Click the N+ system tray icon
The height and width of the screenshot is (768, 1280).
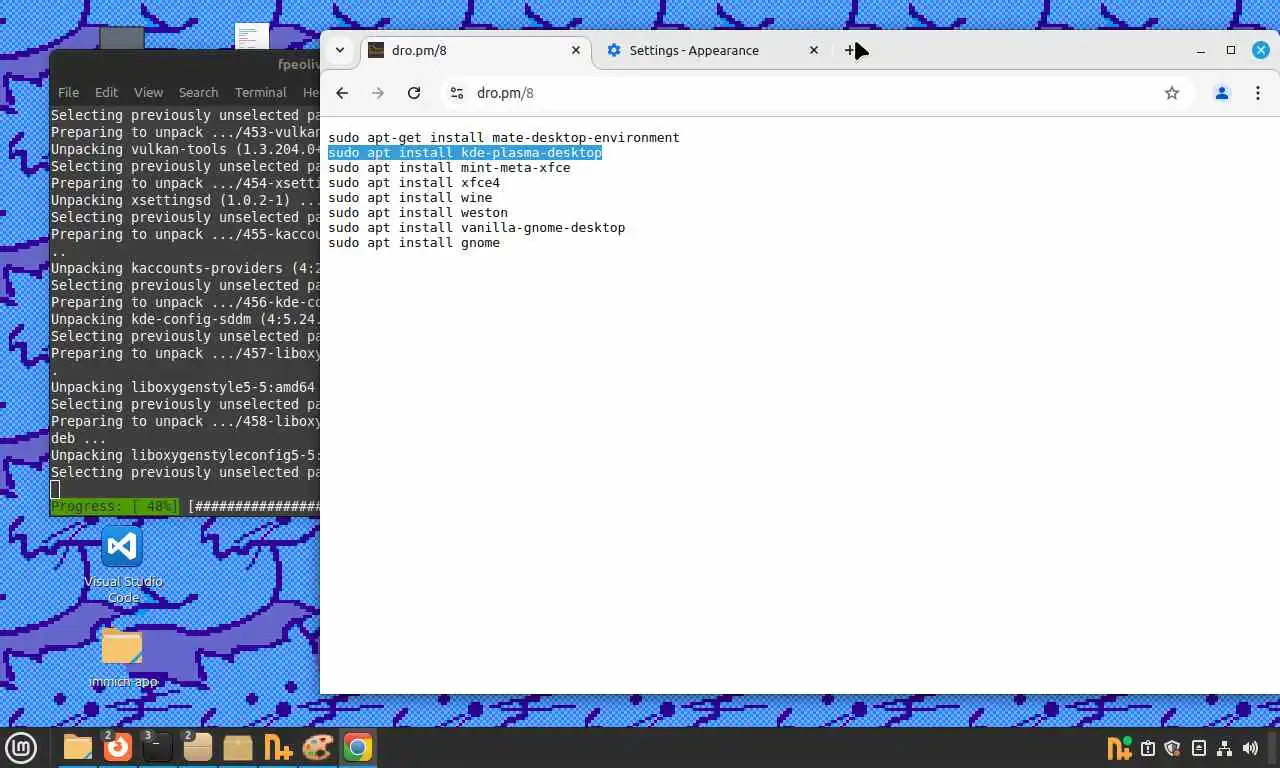pos(1120,747)
